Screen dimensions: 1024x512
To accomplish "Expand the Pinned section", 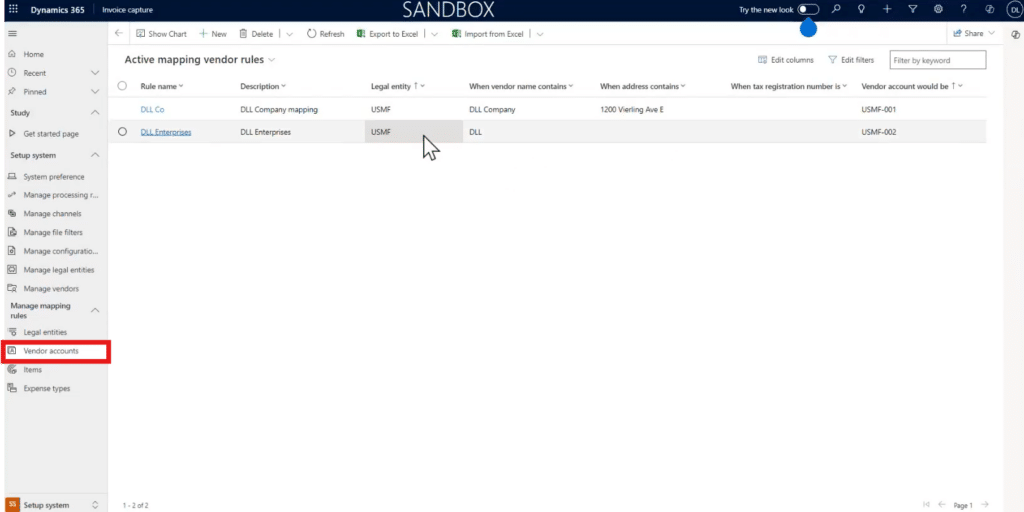I will pyautogui.click(x=95, y=91).
